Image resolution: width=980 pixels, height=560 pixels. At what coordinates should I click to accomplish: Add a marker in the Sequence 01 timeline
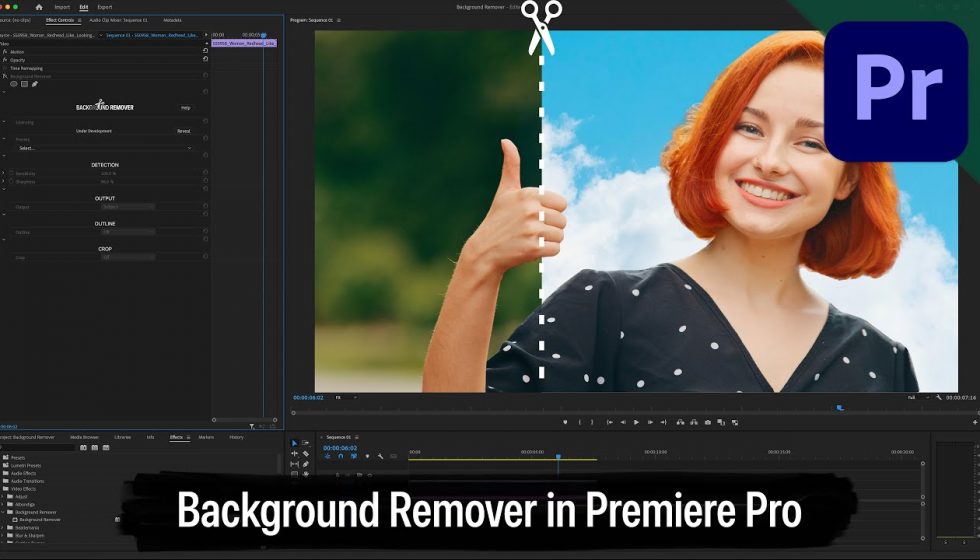(367, 456)
